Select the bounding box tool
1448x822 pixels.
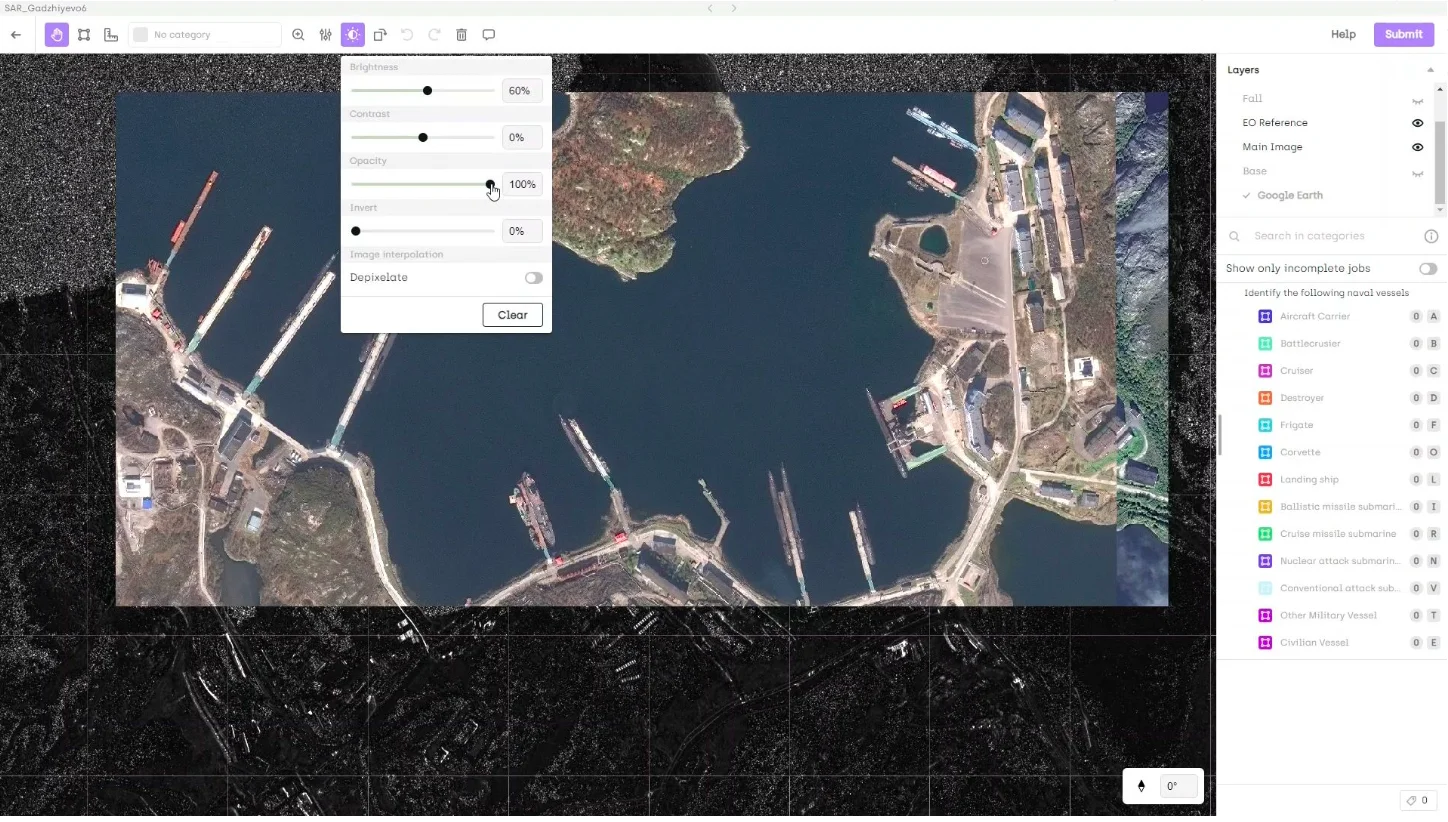(x=84, y=35)
